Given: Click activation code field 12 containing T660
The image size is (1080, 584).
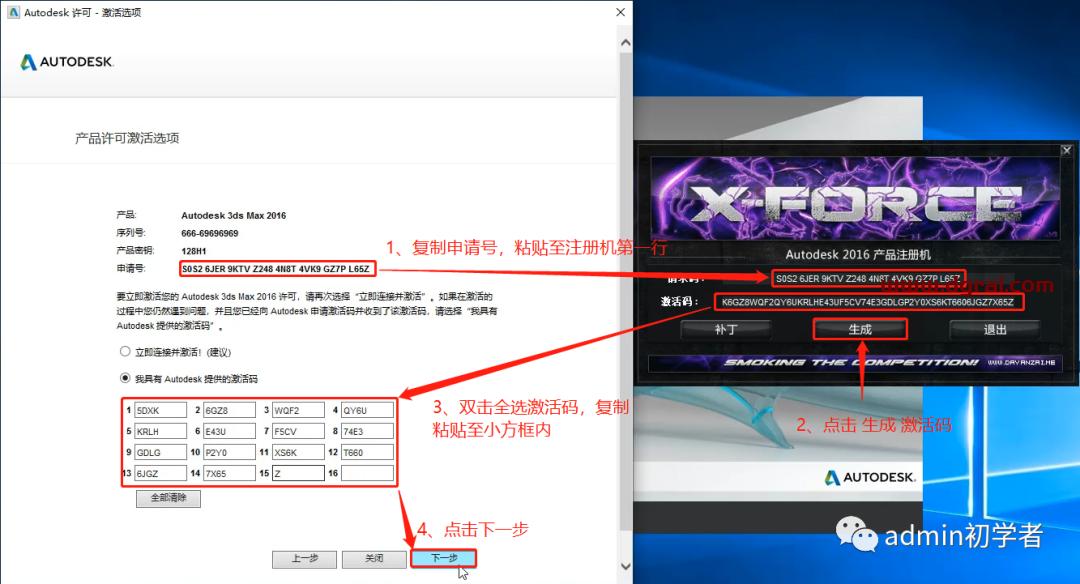Looking at the screenshot, I should coord(367,452).
